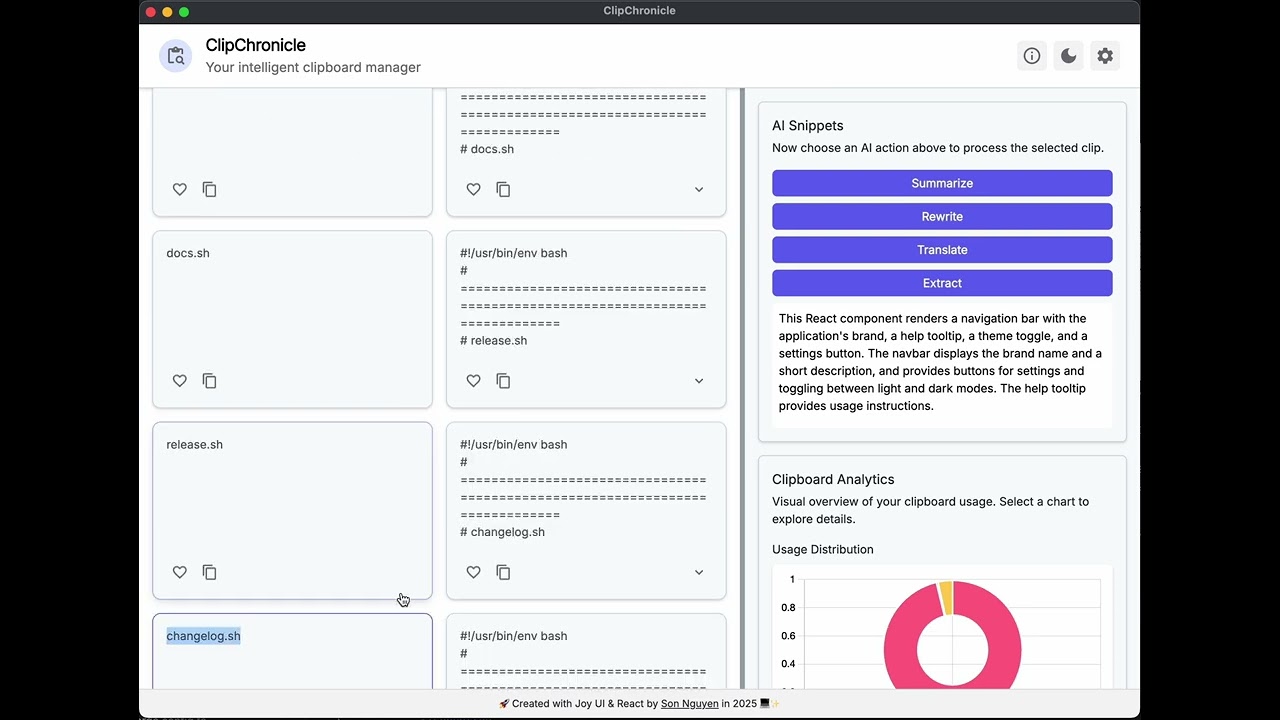The image size is (1280, 720).
Task: Select the yellow segment of the usage donut chart
Action: point(945,597)
